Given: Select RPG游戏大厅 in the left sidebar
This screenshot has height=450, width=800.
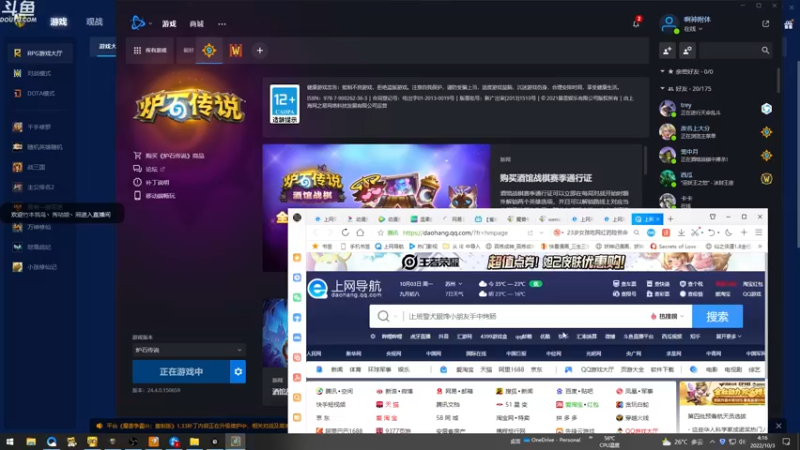Looking at the screenshot, I should coord(40,53).
